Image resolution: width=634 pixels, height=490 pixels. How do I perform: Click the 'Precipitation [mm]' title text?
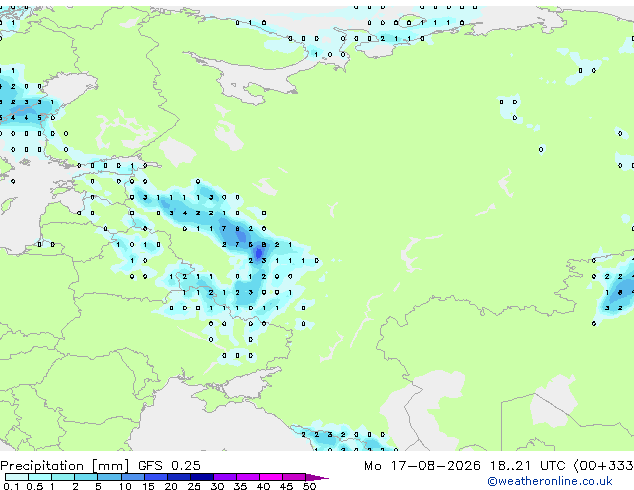click(65, 466)
